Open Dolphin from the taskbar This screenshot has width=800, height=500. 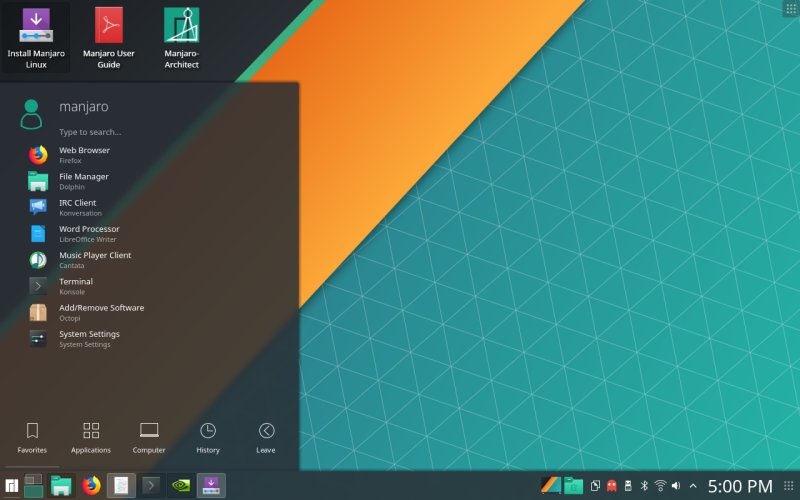click(x=61, y=485)
